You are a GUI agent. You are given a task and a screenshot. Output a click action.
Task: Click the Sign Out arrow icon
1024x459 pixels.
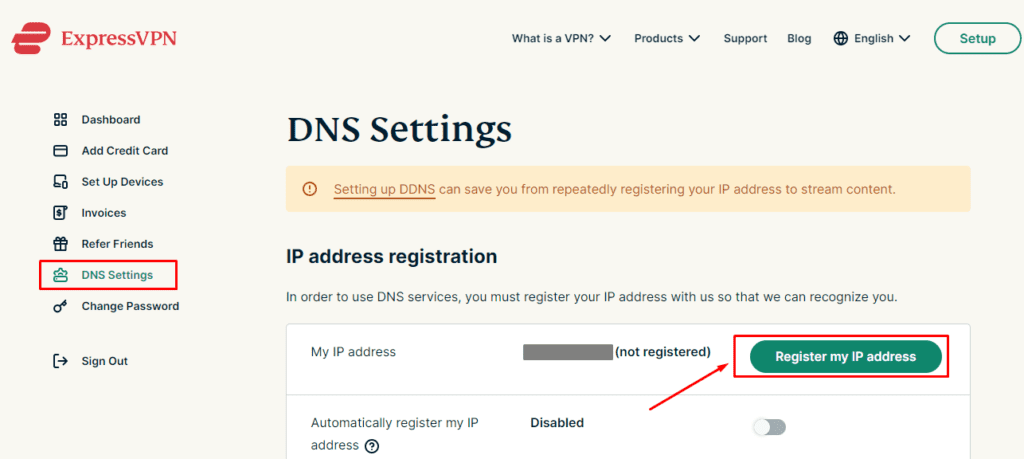(60, 361)
